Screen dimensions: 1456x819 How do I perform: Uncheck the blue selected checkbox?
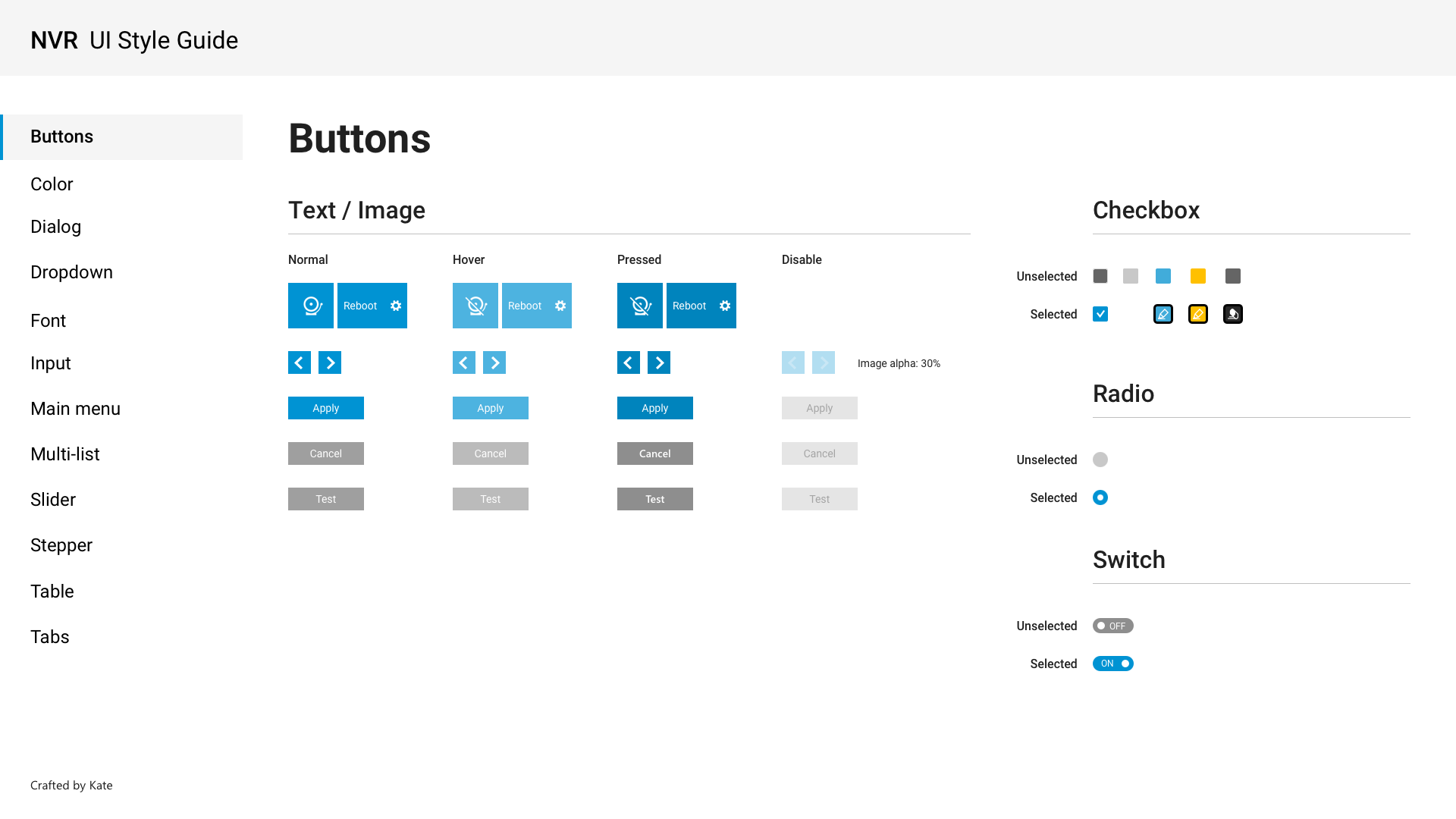click(1100, 314)
